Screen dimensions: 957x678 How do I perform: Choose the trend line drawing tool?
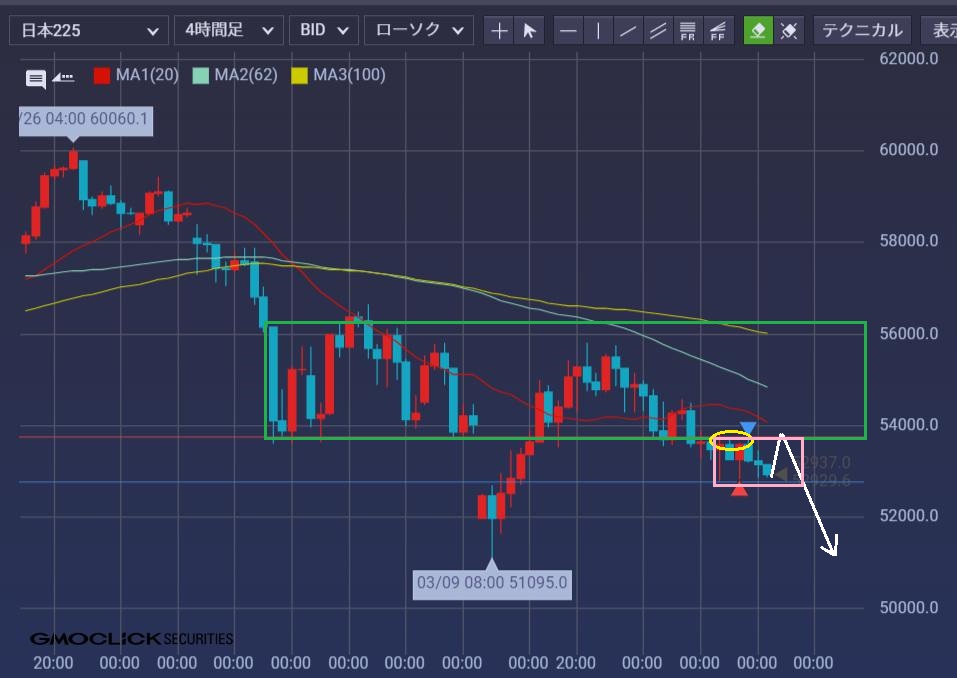pyautogui.click(x=628, y=31)
